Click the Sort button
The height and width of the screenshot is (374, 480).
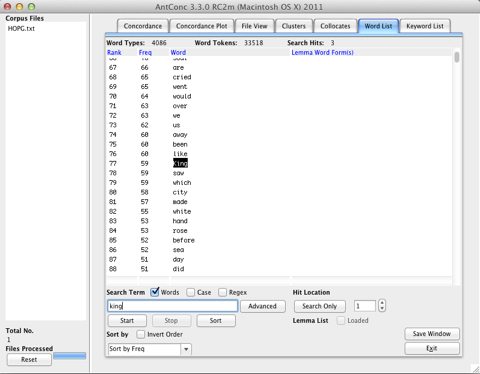[216, 321]
